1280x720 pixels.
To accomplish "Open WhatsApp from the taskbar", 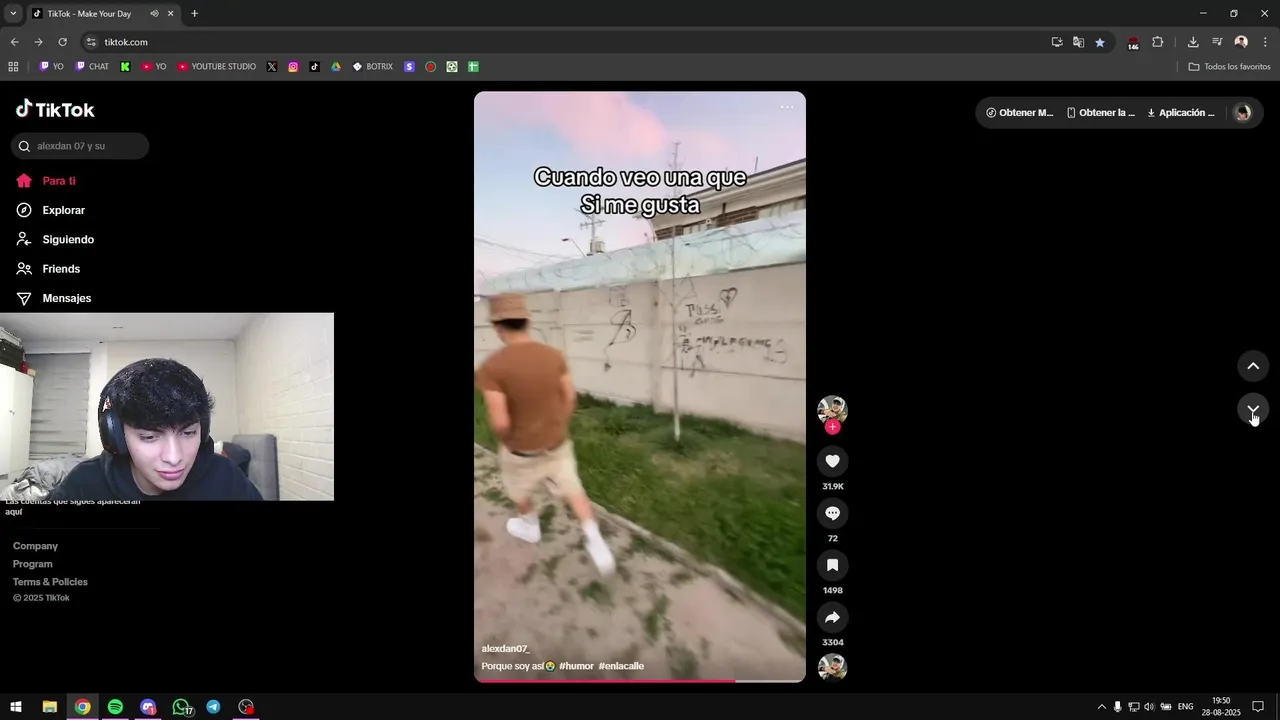I will [x=181, y=707].
